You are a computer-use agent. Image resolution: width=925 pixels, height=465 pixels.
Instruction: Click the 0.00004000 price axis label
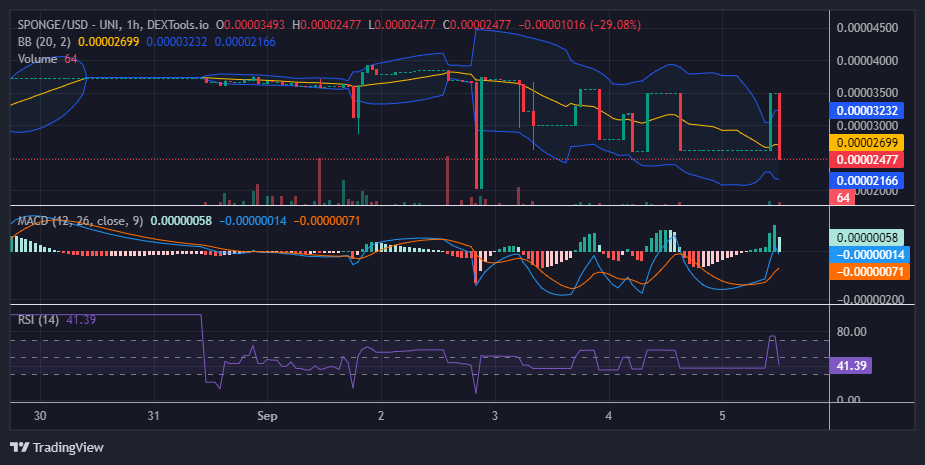867,61
